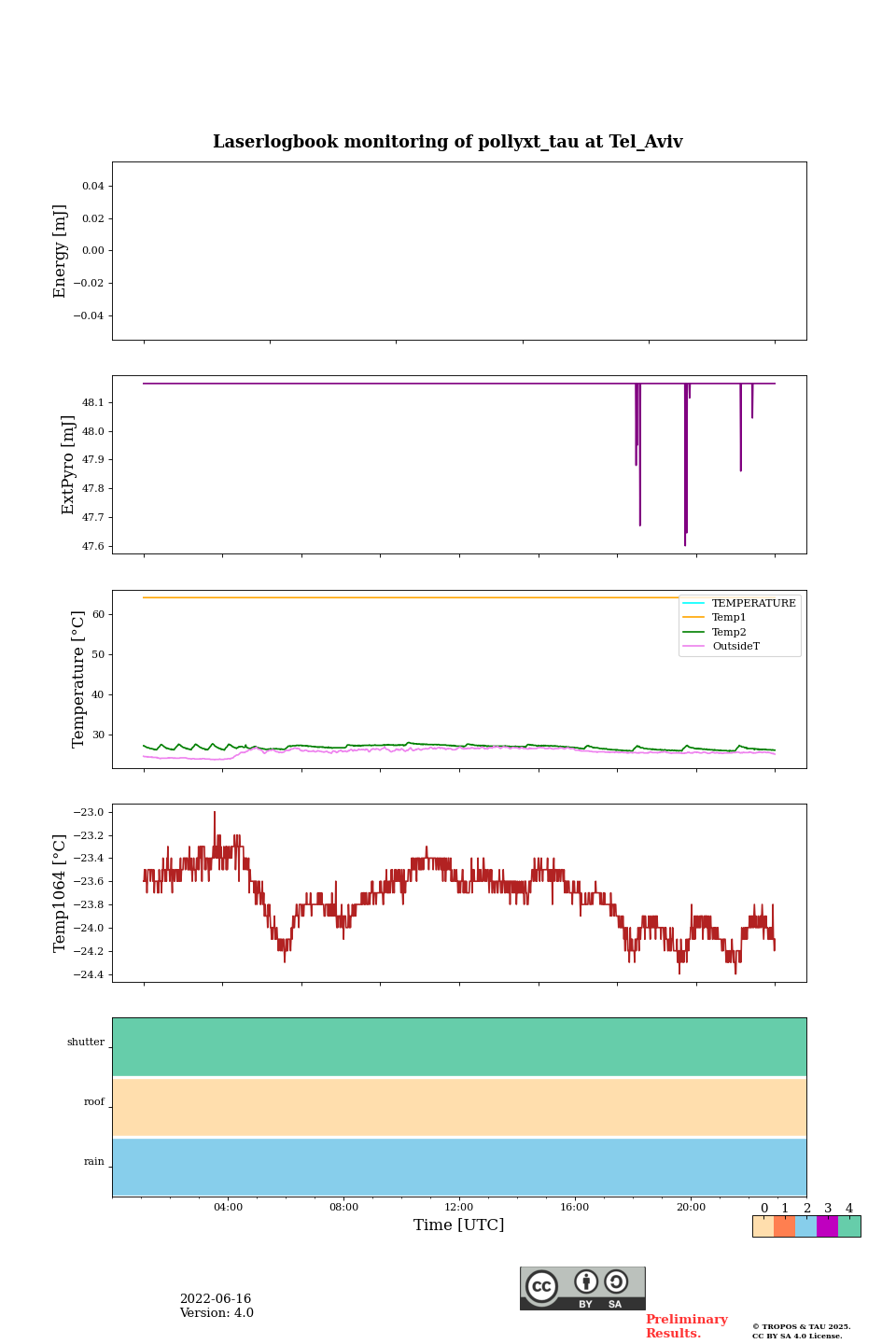Click the OutsideT legend entry
This screenshot has width=896, height=1344.
pos(721,646)
